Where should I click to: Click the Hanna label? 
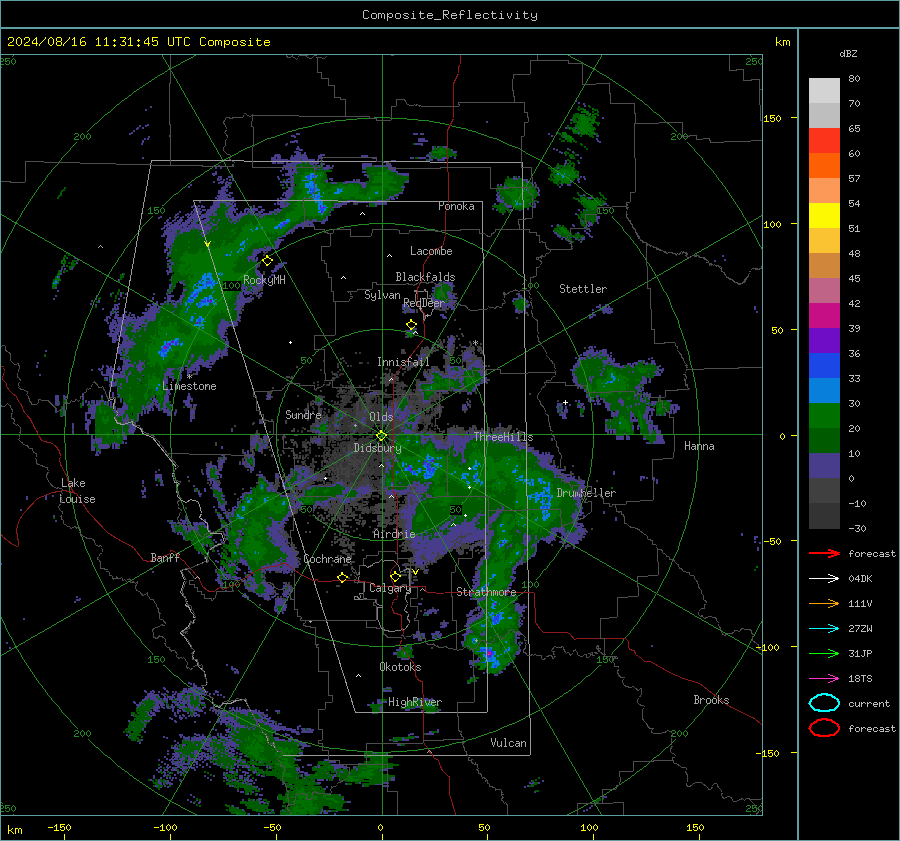click(699, 446)
